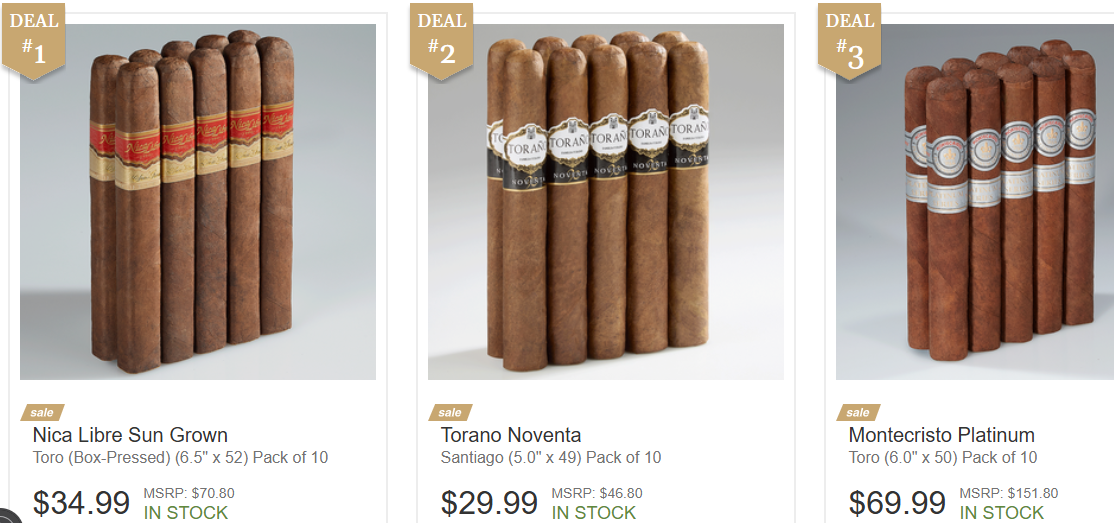The height and width of the screenshot is (523, 1114).
Task: Open the Torano Noventa cigar bundle image
Action: click(605, 202)
